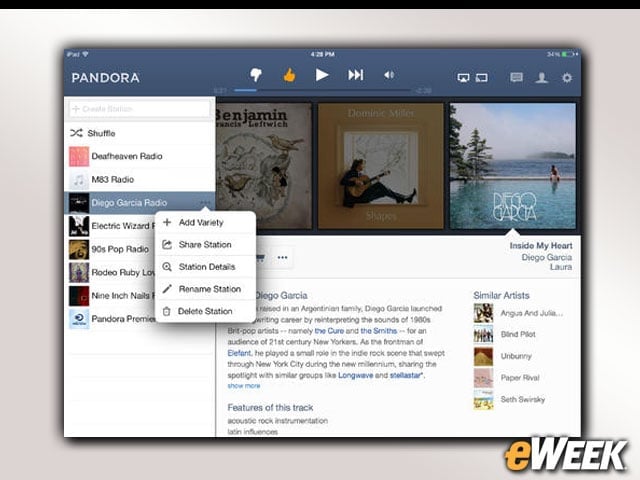This screenshot has height=480, width=640.
Task: Thumbs up the current song
Action: pyautogui.click(x=289, y=75)
